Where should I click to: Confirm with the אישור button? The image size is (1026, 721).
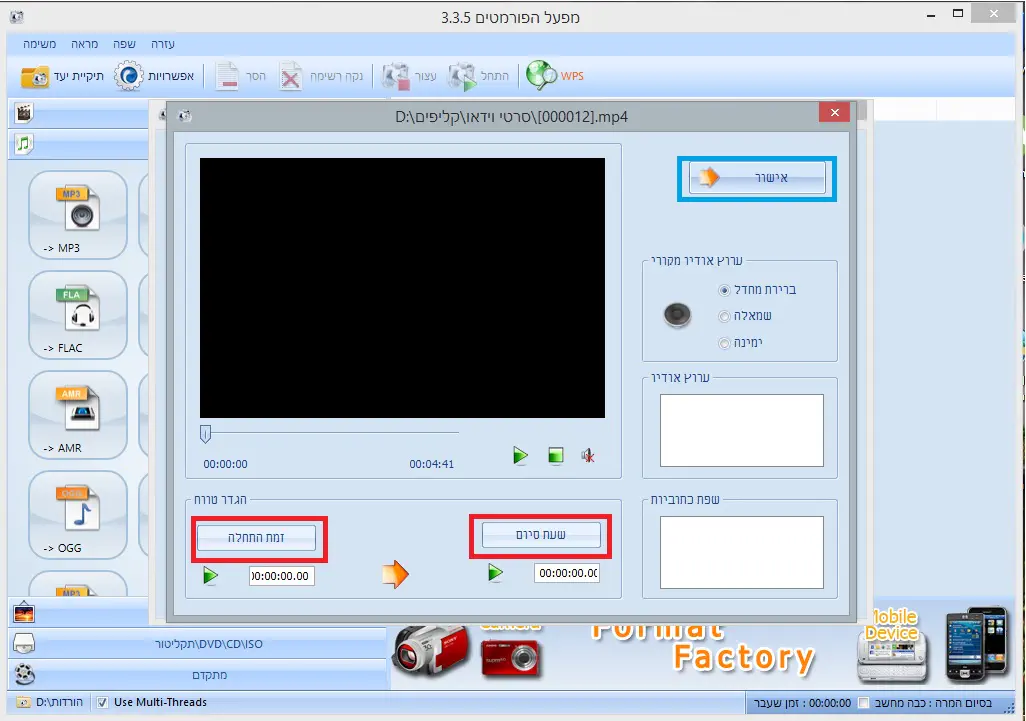(757, 178)
